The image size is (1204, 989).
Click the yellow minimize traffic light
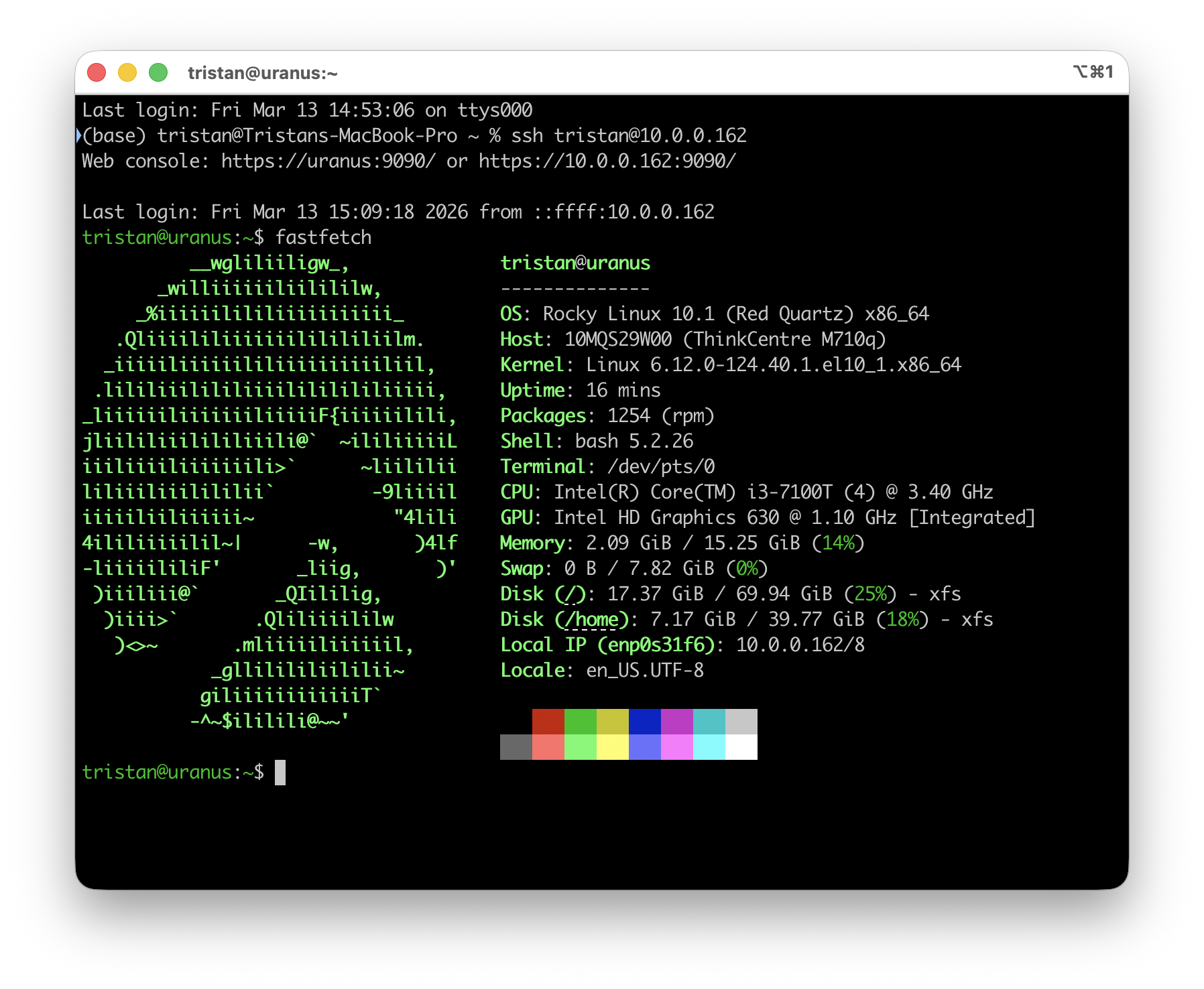click(127, 72)
